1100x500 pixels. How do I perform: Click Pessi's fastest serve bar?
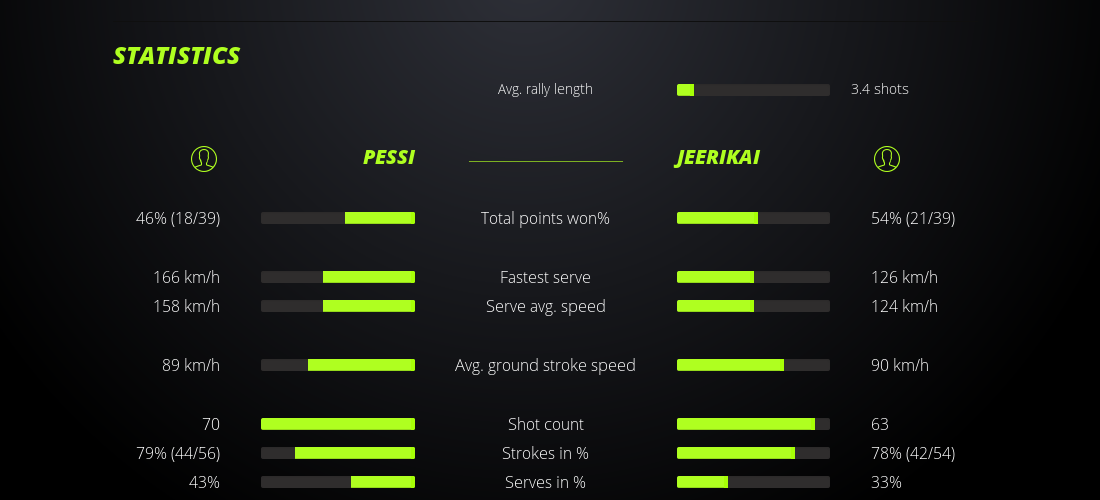pos(338,277)
